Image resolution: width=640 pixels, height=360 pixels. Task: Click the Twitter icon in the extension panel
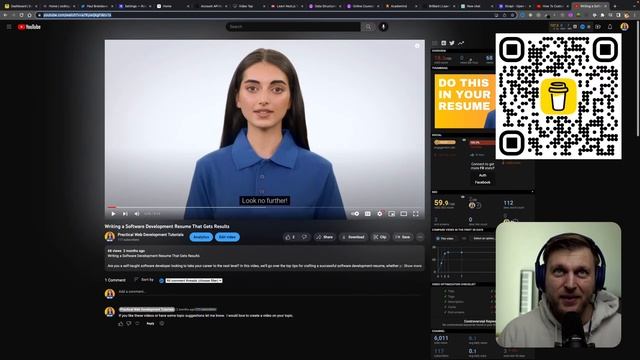coord(452,43)
